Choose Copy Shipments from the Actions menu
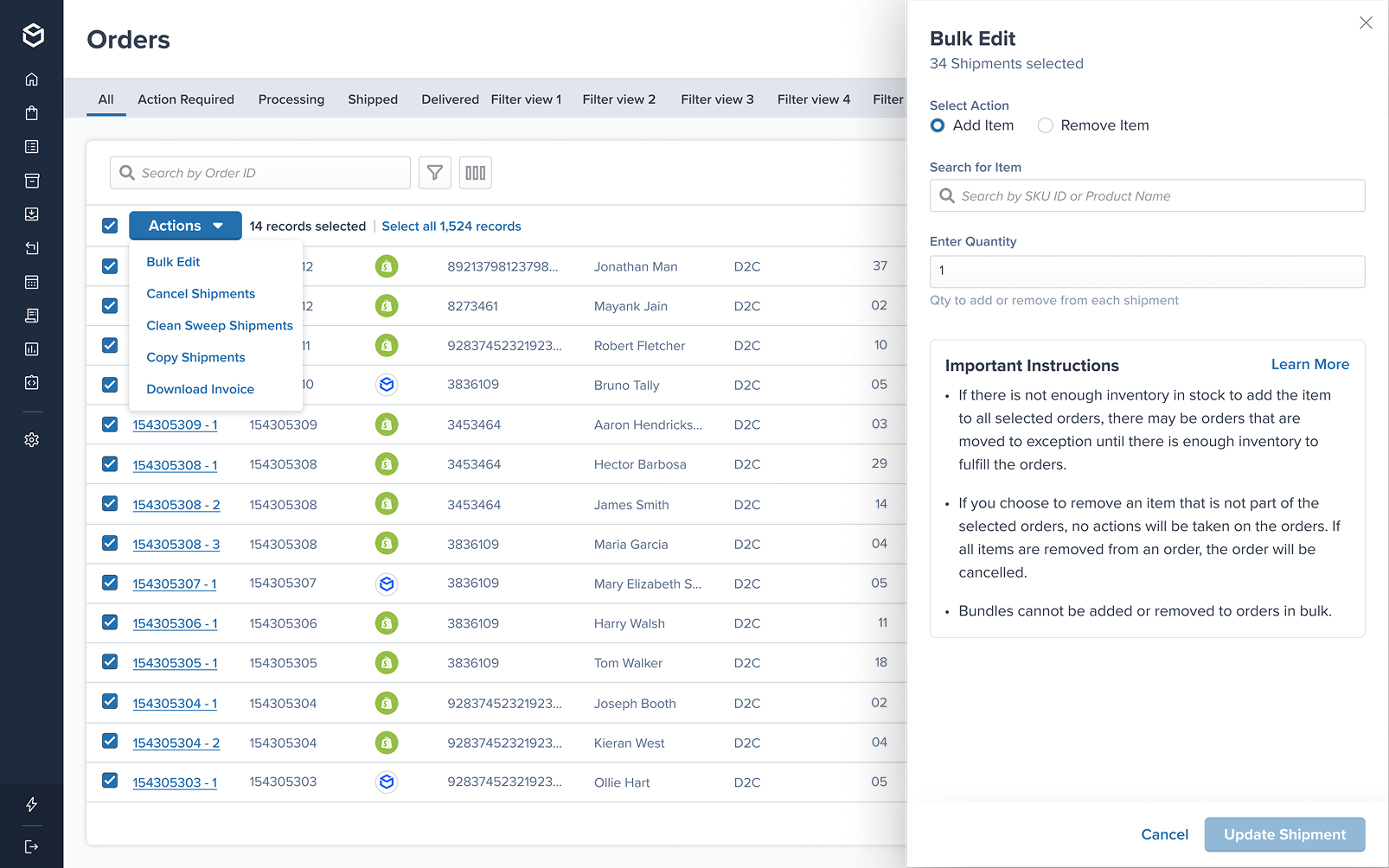1389x868 pixels. pos(195,358)
